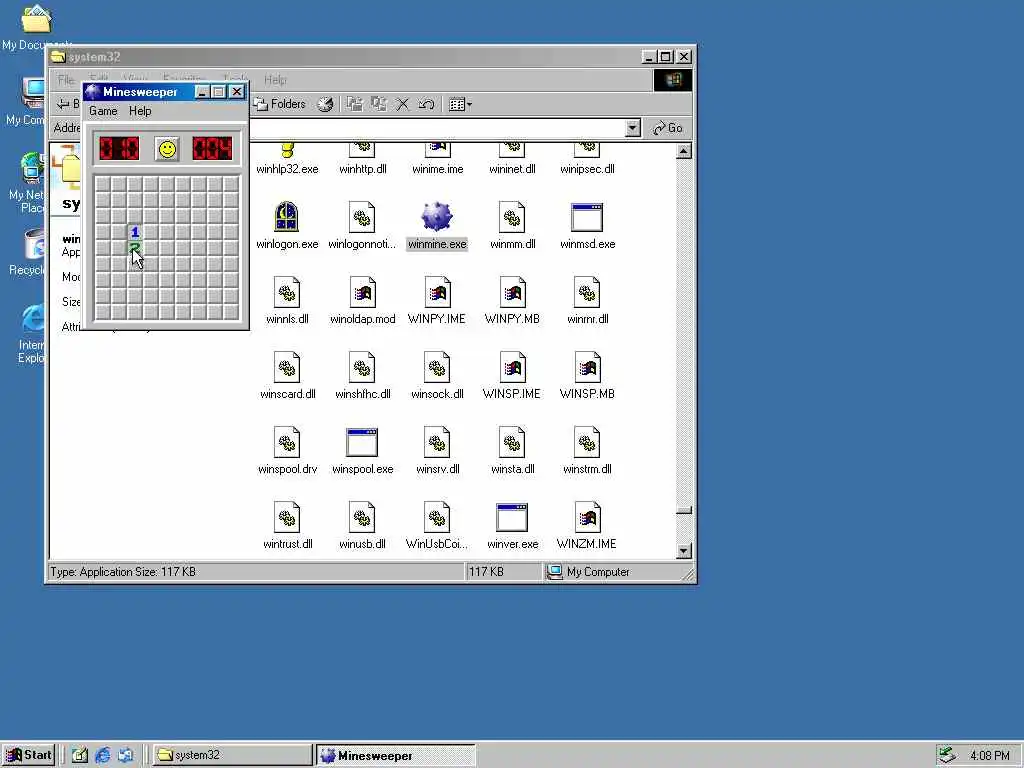
Task: Select the winsta.dll file icon
Action: [x=512, y=442]
